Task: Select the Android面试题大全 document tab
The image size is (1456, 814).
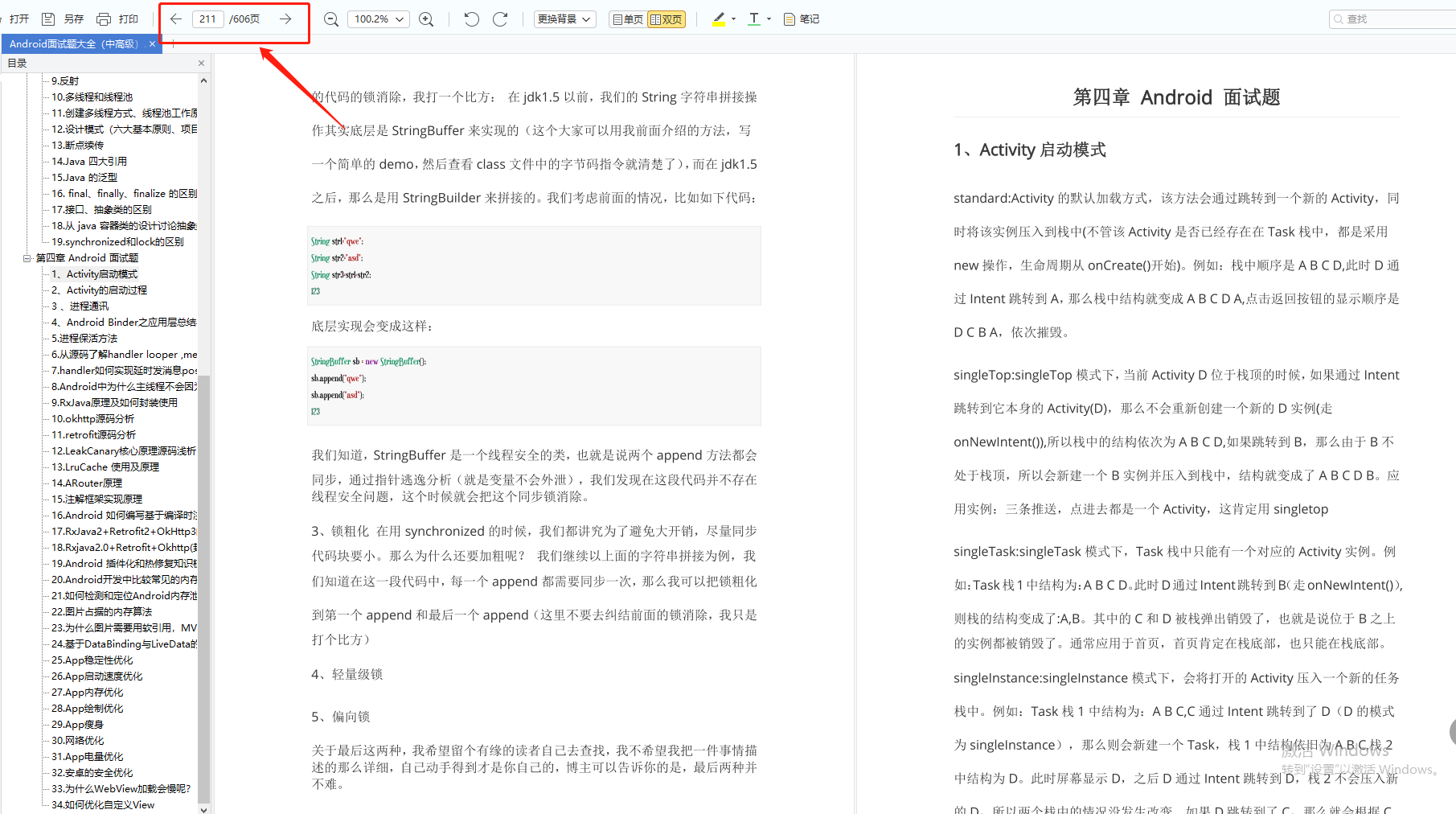Action: (74, 44)
